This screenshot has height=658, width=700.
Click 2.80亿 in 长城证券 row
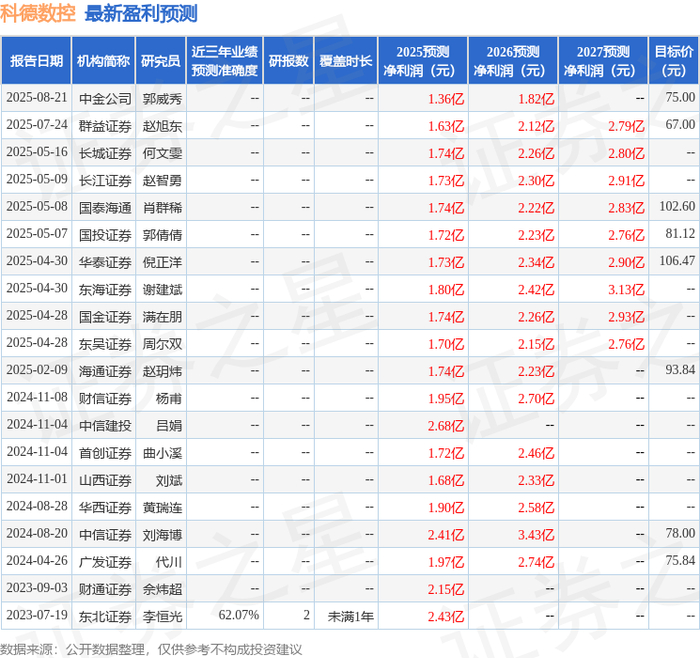[626, 154]
